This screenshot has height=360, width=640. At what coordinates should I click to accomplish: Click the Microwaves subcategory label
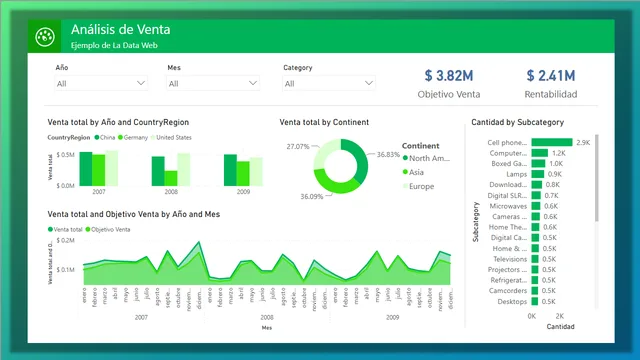tap(508, 206)
